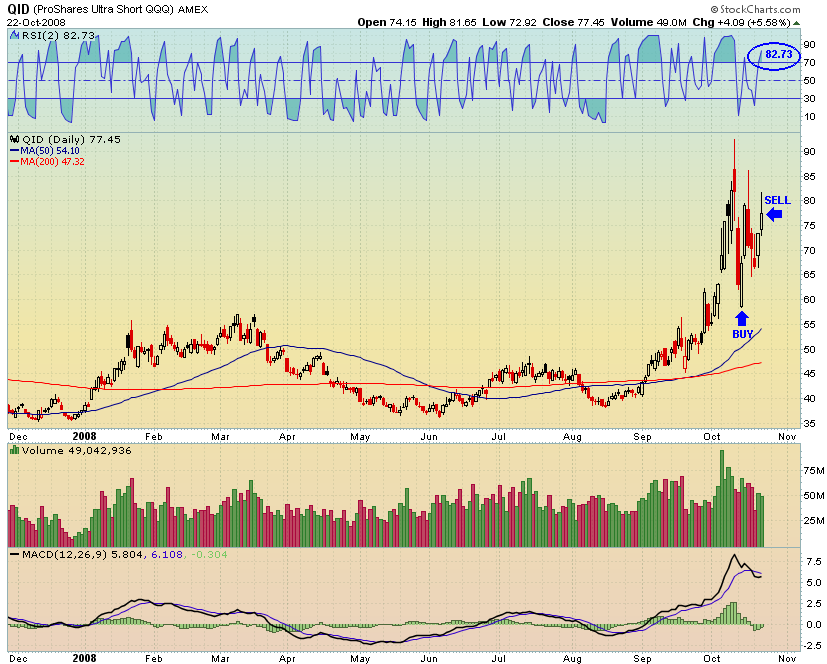
Task: Click the "RSI(2) 82.73" panel label
Action: coord(59,35)
